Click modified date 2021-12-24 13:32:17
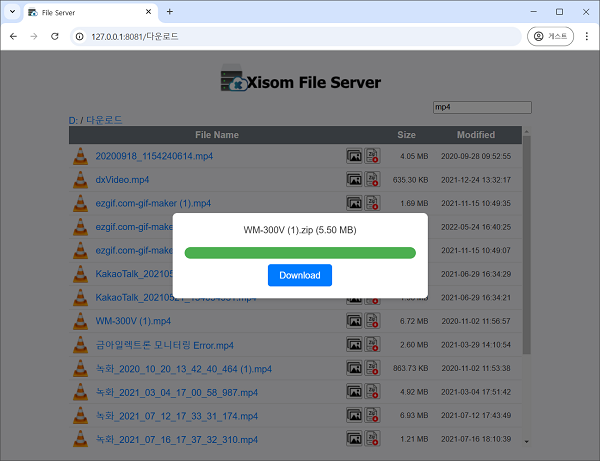The image size is (600, 461). pyautogui.click(x=476, y=180)
